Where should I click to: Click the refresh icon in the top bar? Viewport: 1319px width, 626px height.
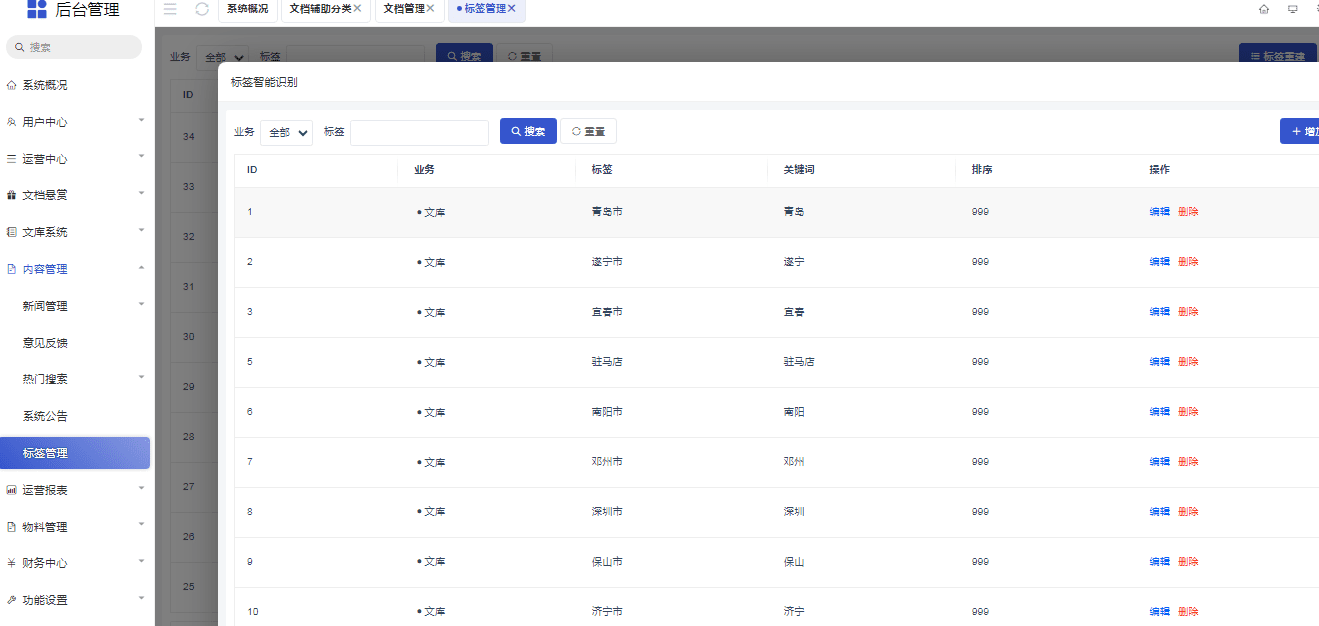(202, 9)
